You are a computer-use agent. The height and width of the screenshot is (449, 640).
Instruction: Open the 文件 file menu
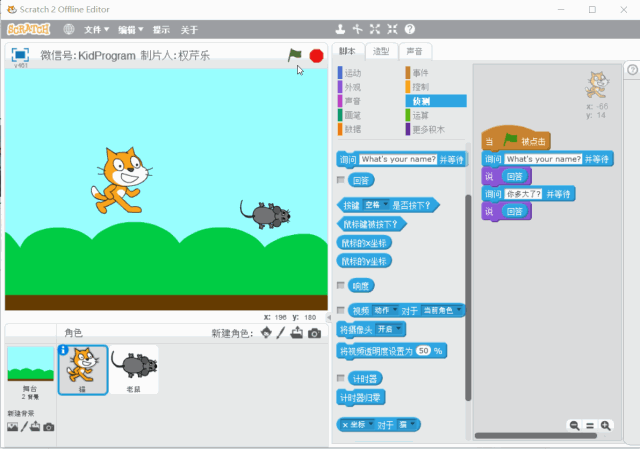pos(96,30)
